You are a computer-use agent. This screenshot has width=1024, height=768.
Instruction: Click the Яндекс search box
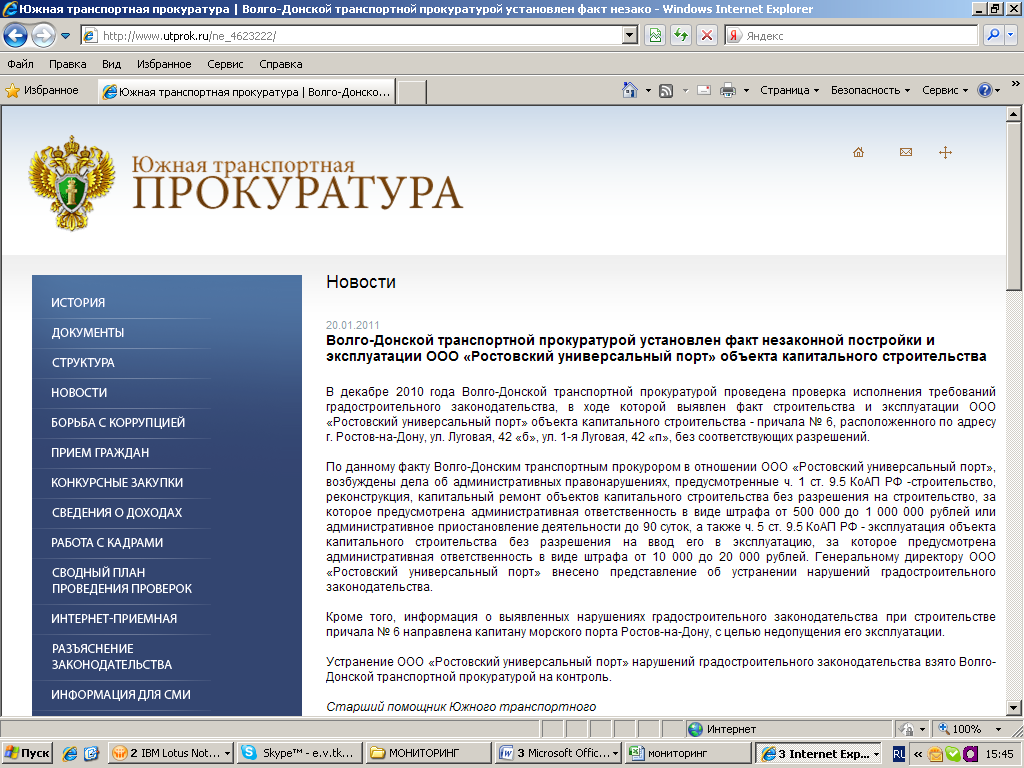coord(852,36)
